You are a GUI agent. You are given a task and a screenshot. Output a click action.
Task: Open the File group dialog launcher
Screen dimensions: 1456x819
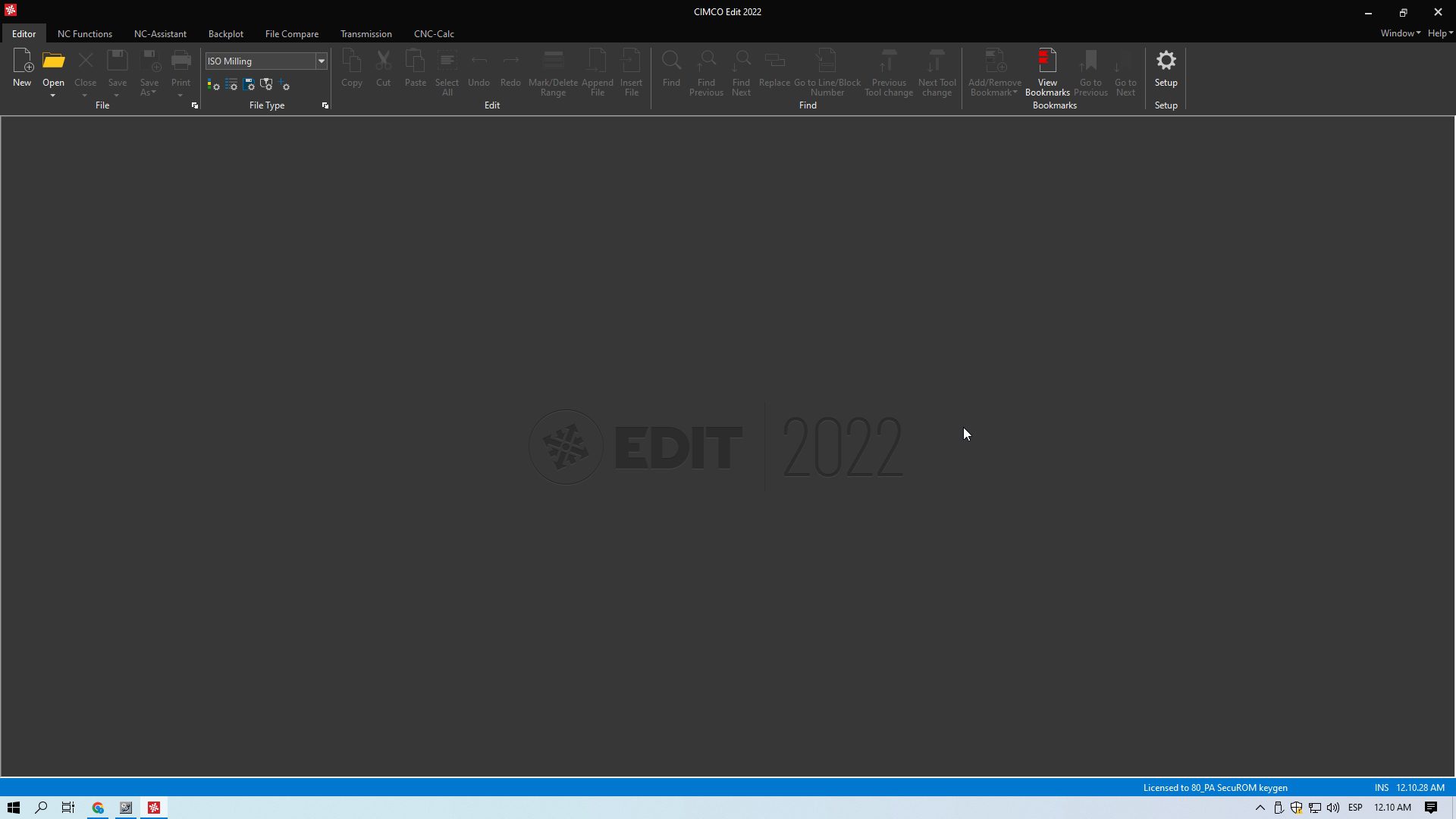pos(194,105)
